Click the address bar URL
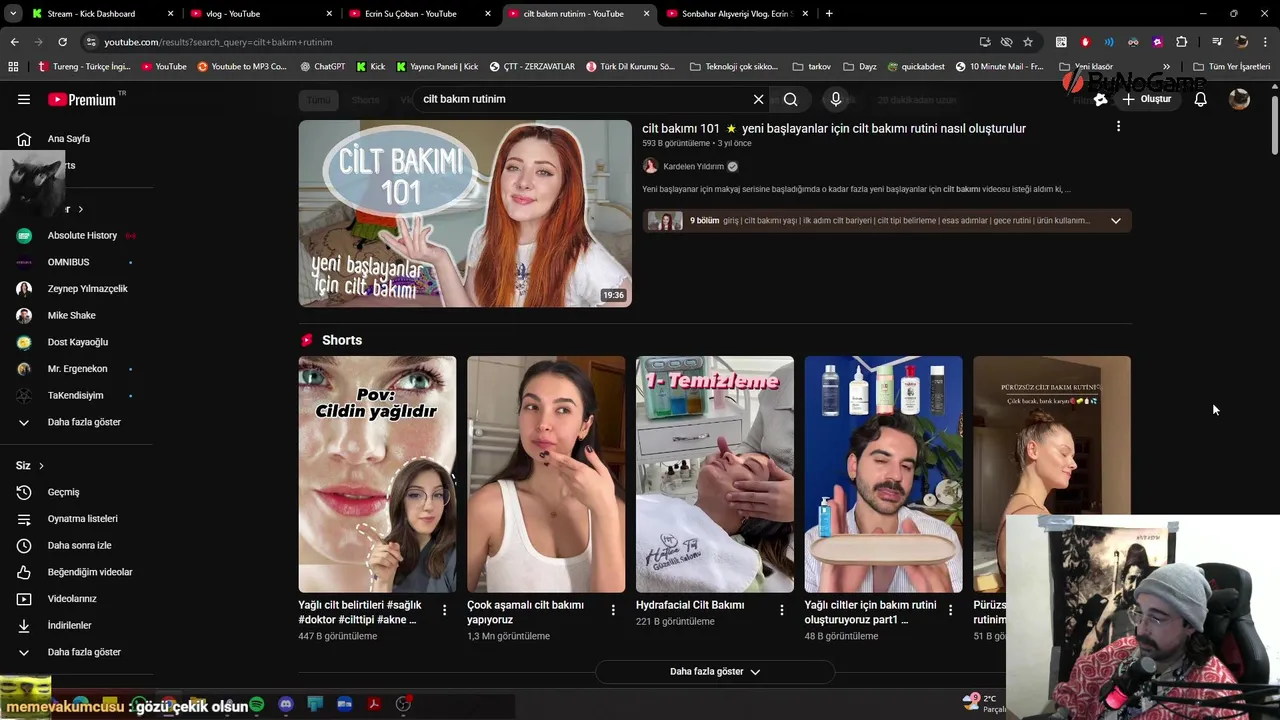The height and width of the screenshot is (720, 1280). [x=218, y=42]
